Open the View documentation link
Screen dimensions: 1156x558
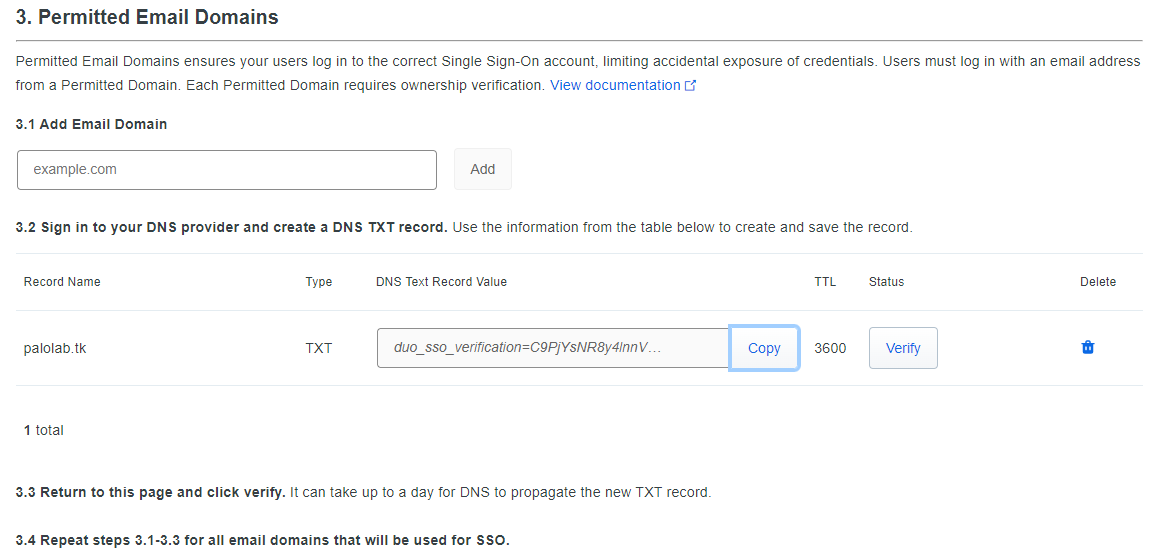(x=614, y=86)
